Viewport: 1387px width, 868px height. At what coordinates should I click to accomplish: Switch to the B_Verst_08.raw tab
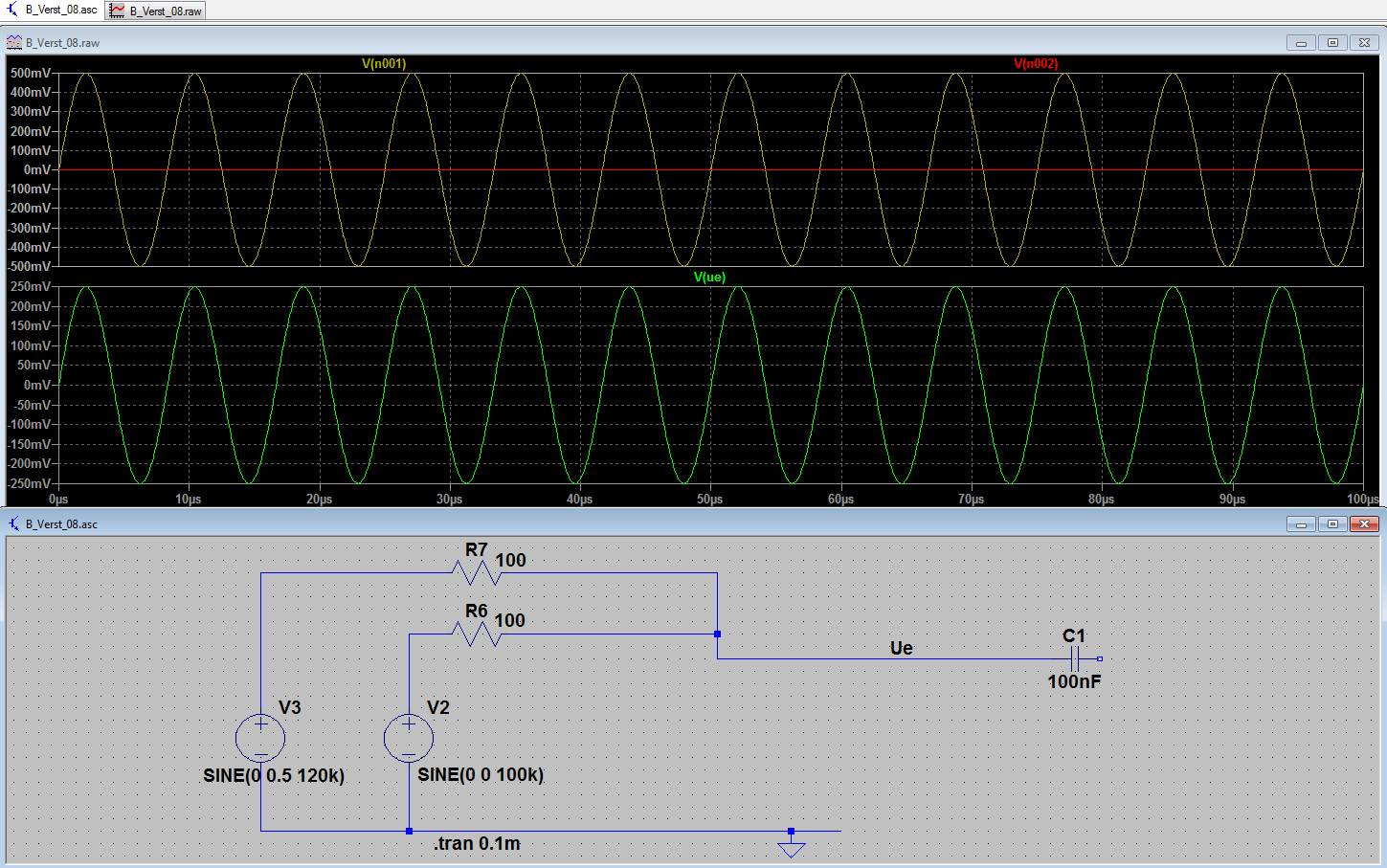coord(156,11)
